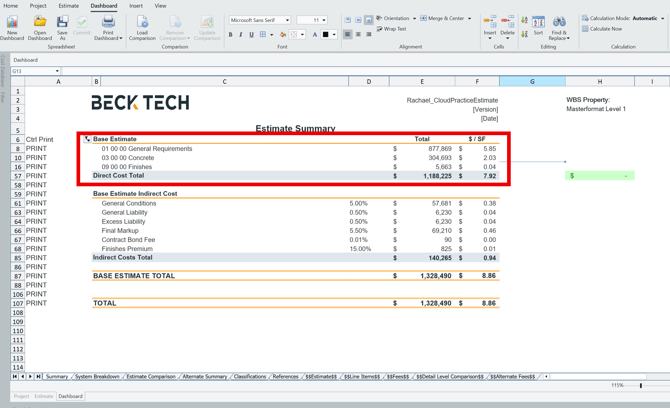
Task: Open the Home ribbon tab
Action: 11,6
